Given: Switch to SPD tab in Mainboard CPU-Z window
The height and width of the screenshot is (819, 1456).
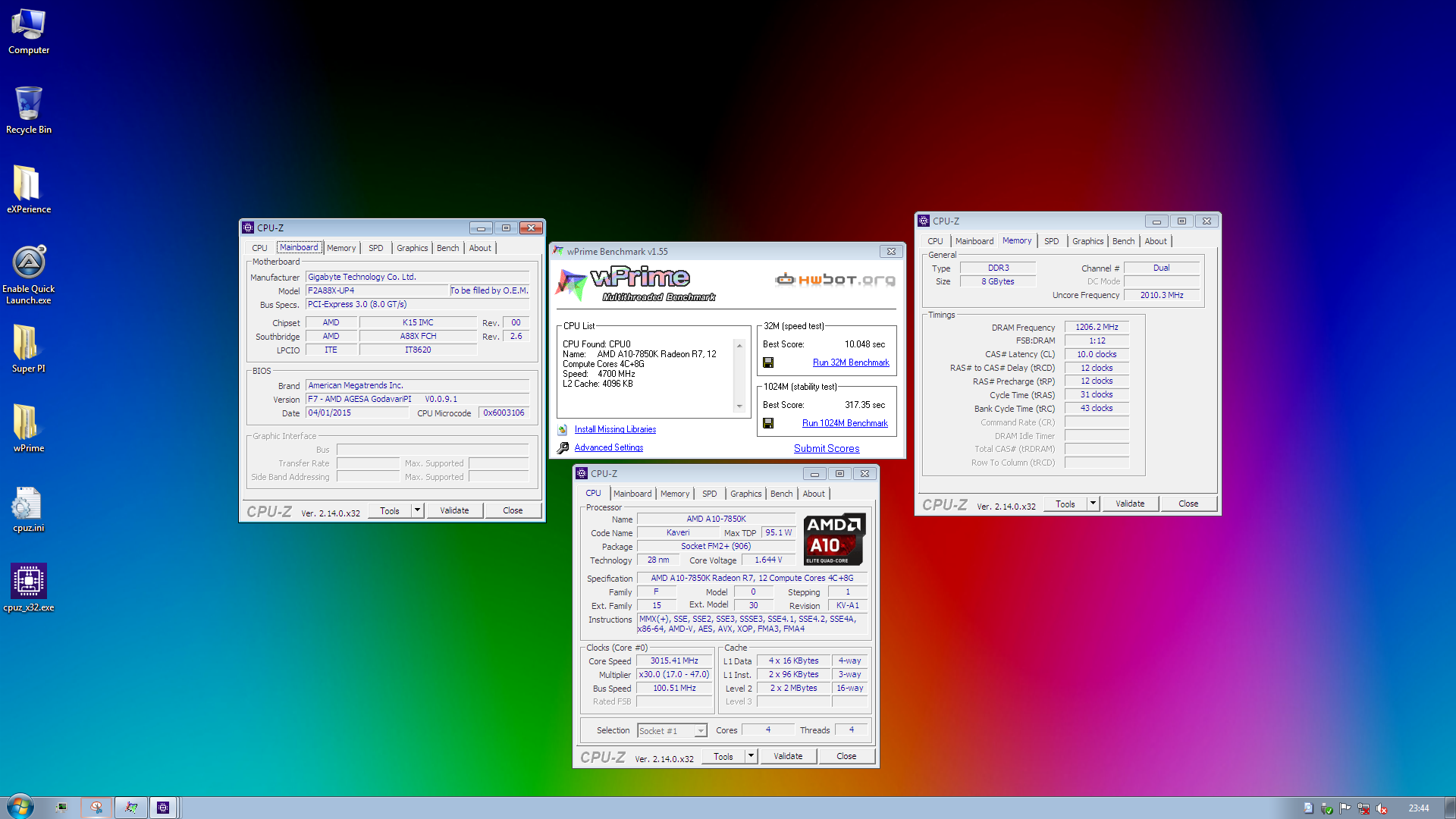Looking at the screenshot, I should pyautogui.click(x=376, y=248).
